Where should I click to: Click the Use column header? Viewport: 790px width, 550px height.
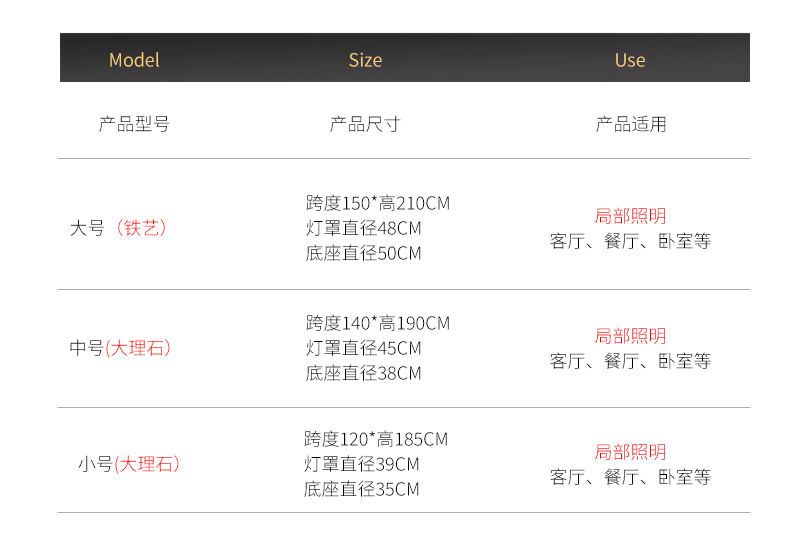tap(630, 60)
